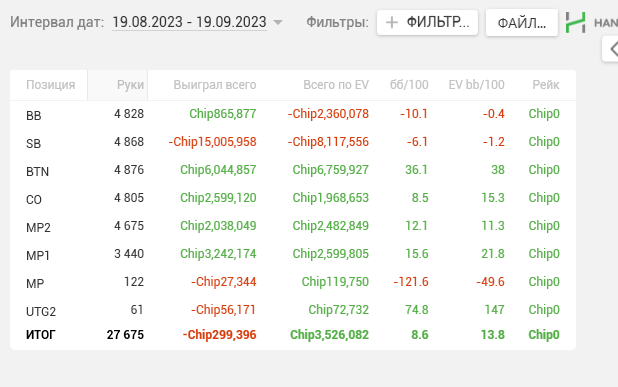The image size is (618, 387).
Task: Open the date interval dropdown arrow
Action: 278,22
